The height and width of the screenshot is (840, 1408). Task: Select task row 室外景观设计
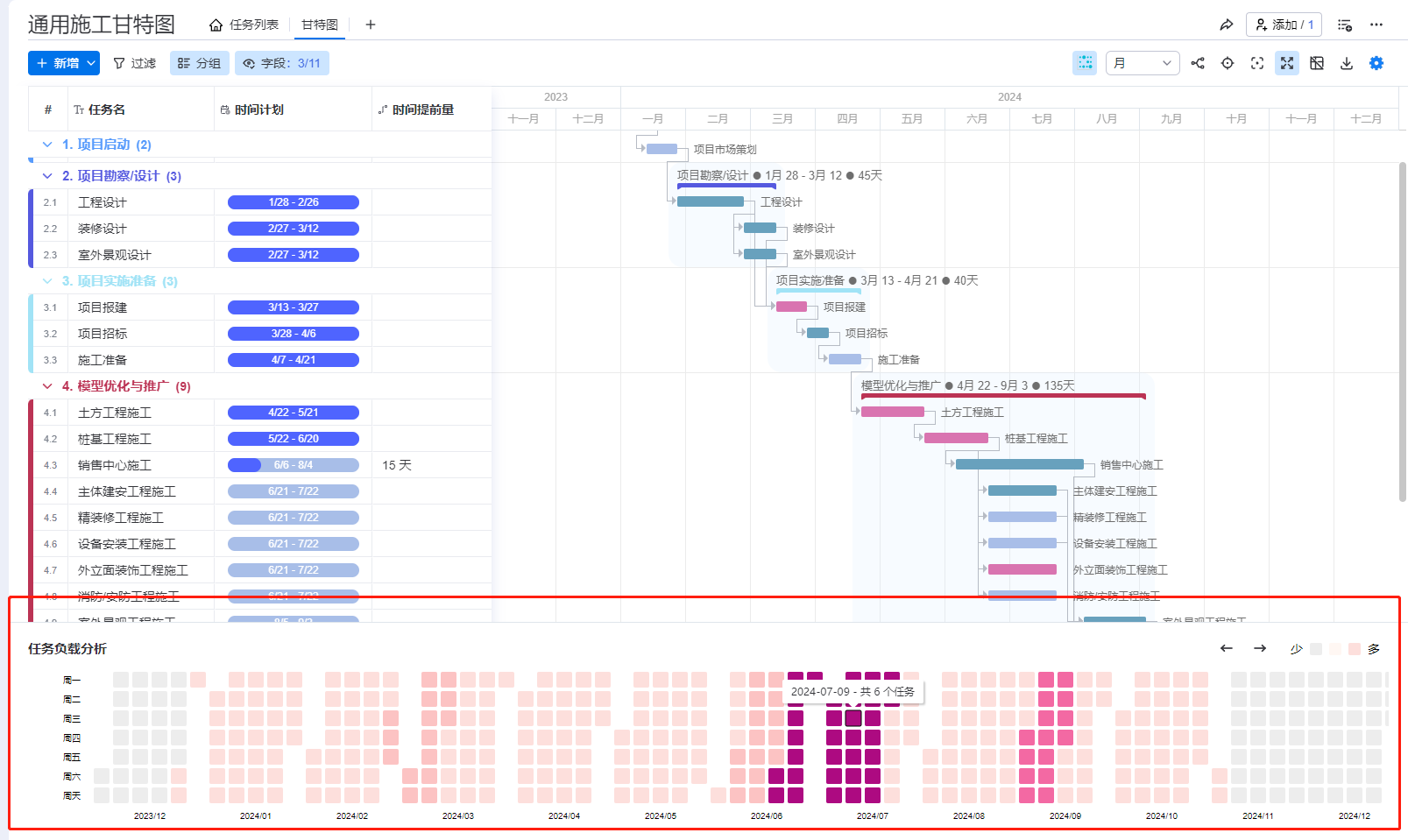[x=260, y=255]
